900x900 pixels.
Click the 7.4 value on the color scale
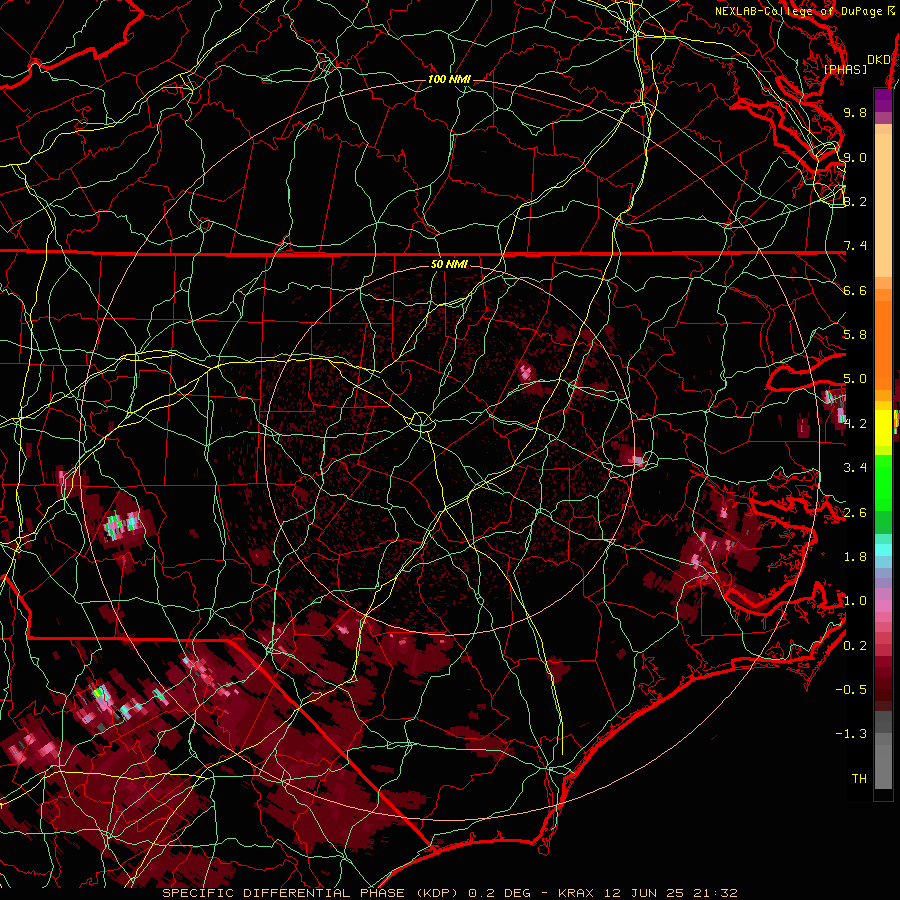(855, 246)
